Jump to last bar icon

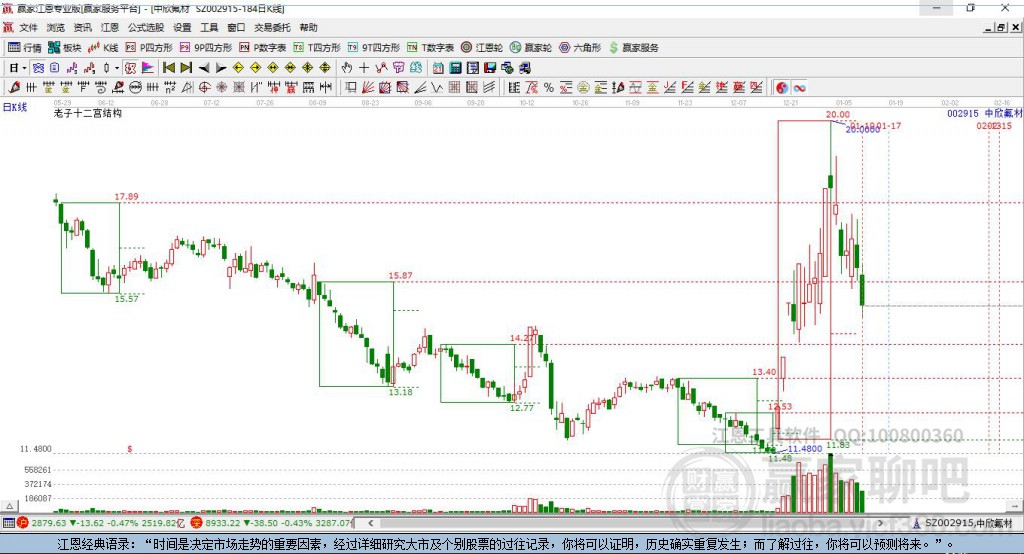[186, 68]
